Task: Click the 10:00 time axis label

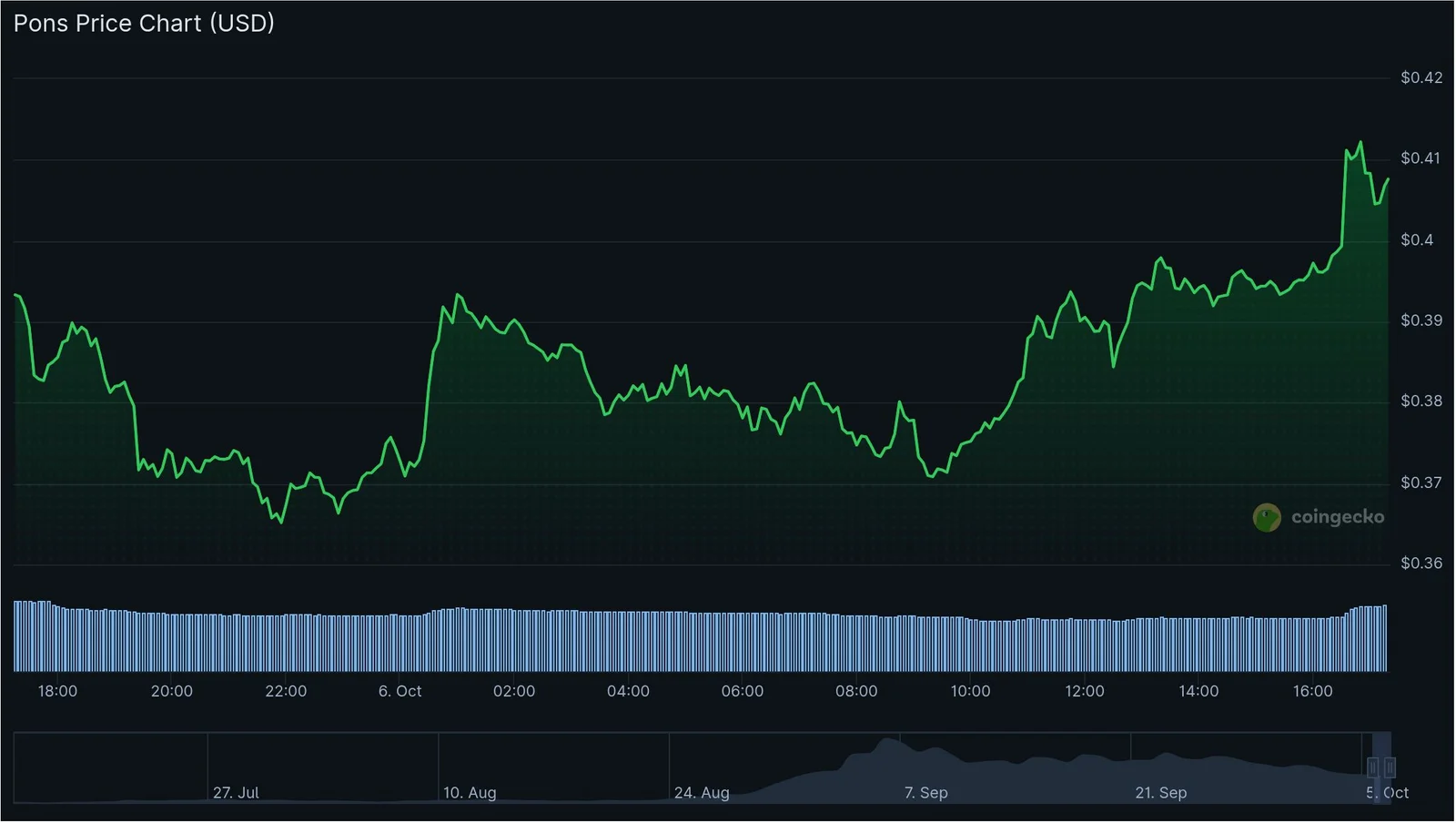Action: 971,692
